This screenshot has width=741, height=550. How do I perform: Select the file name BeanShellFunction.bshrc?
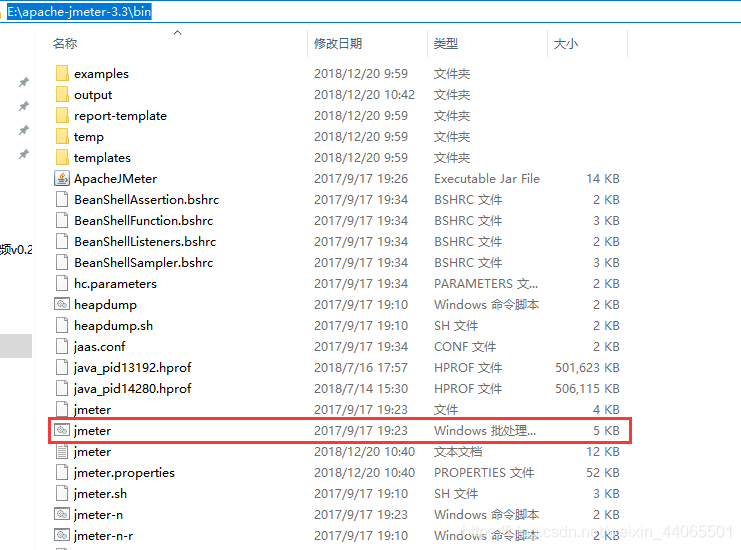[x=144, y=220]
